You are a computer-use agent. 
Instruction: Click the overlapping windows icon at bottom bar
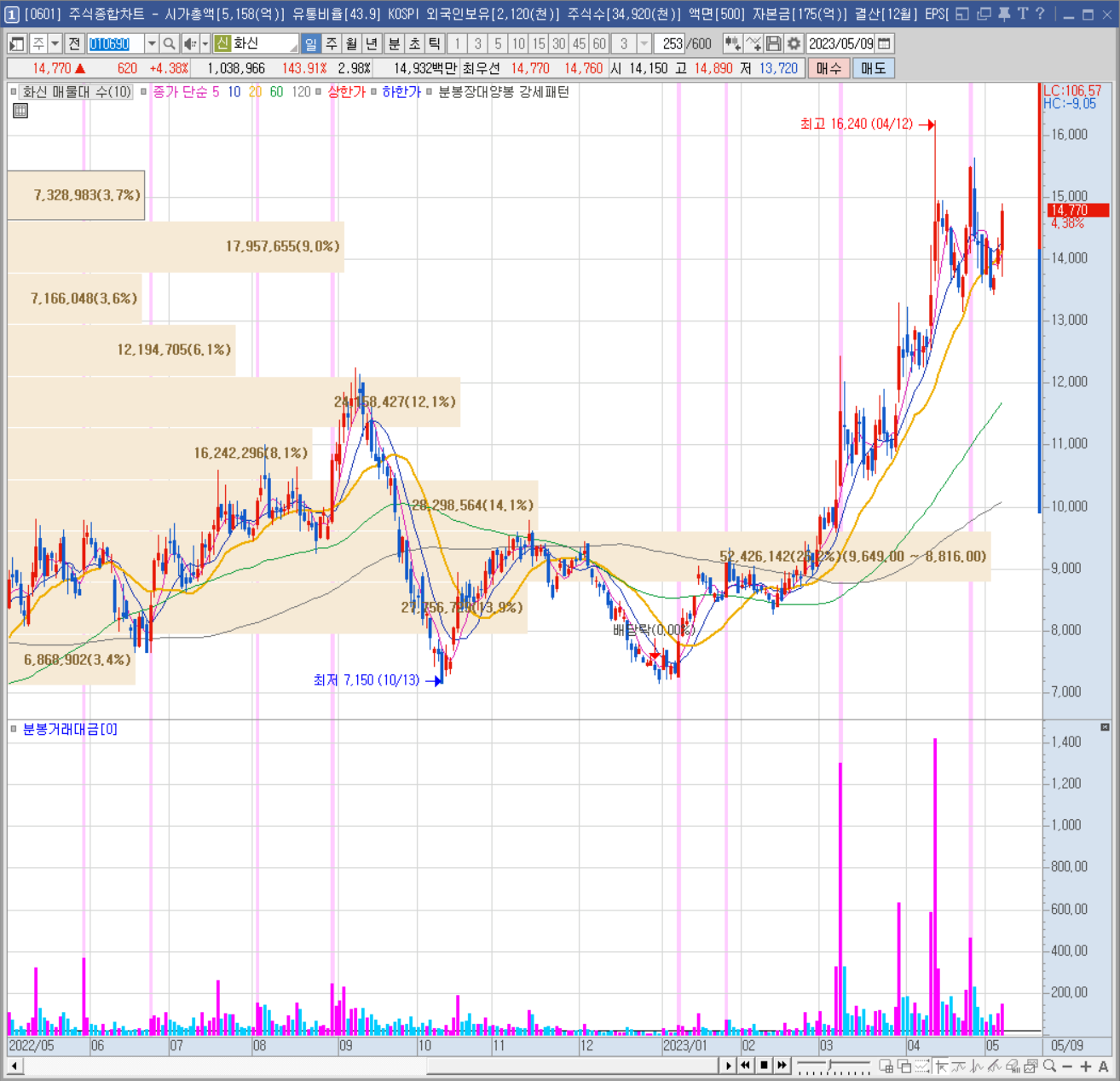point(904,1066)
